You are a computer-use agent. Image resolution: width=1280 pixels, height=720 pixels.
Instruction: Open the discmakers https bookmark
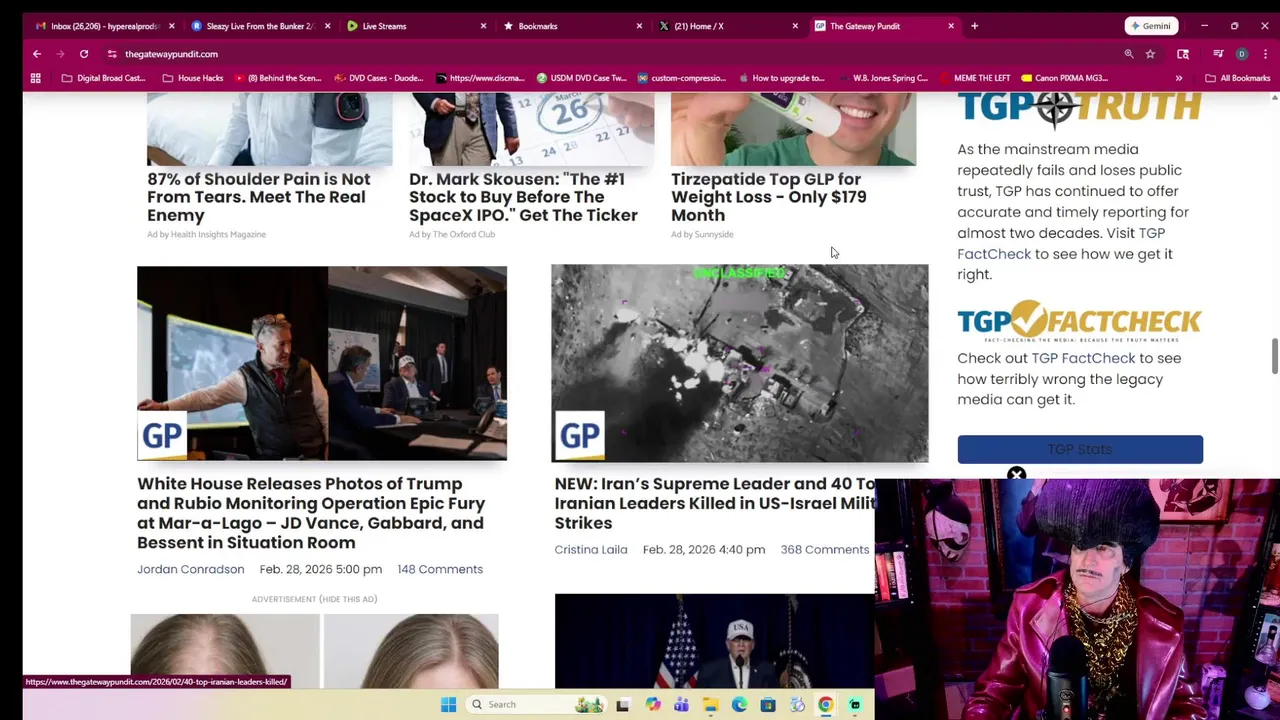[x=480, y=78]
